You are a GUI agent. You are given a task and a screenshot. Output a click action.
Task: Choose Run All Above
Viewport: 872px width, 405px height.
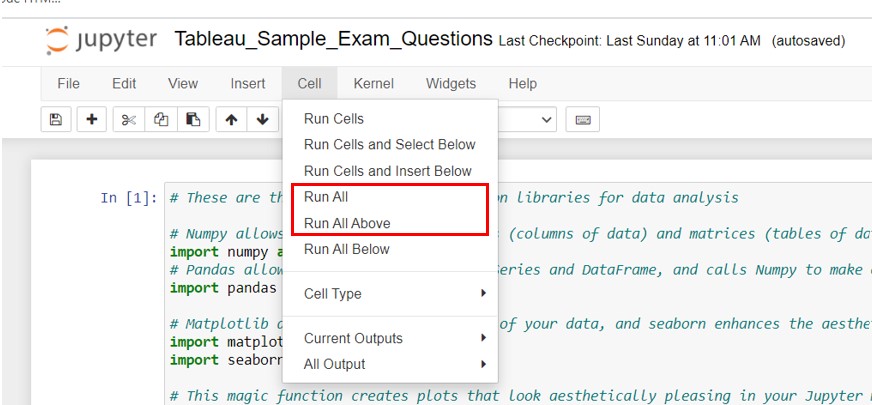click(x=390, y=223)
